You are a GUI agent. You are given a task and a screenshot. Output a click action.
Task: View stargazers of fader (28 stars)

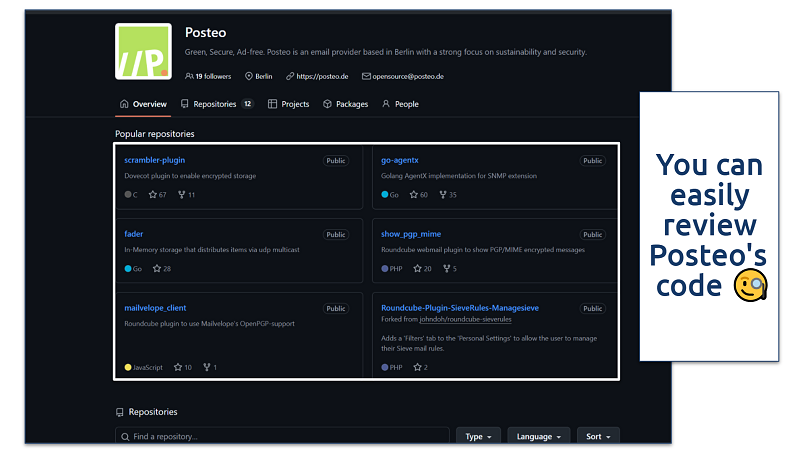pyautogui.click(x=162, y=269)
